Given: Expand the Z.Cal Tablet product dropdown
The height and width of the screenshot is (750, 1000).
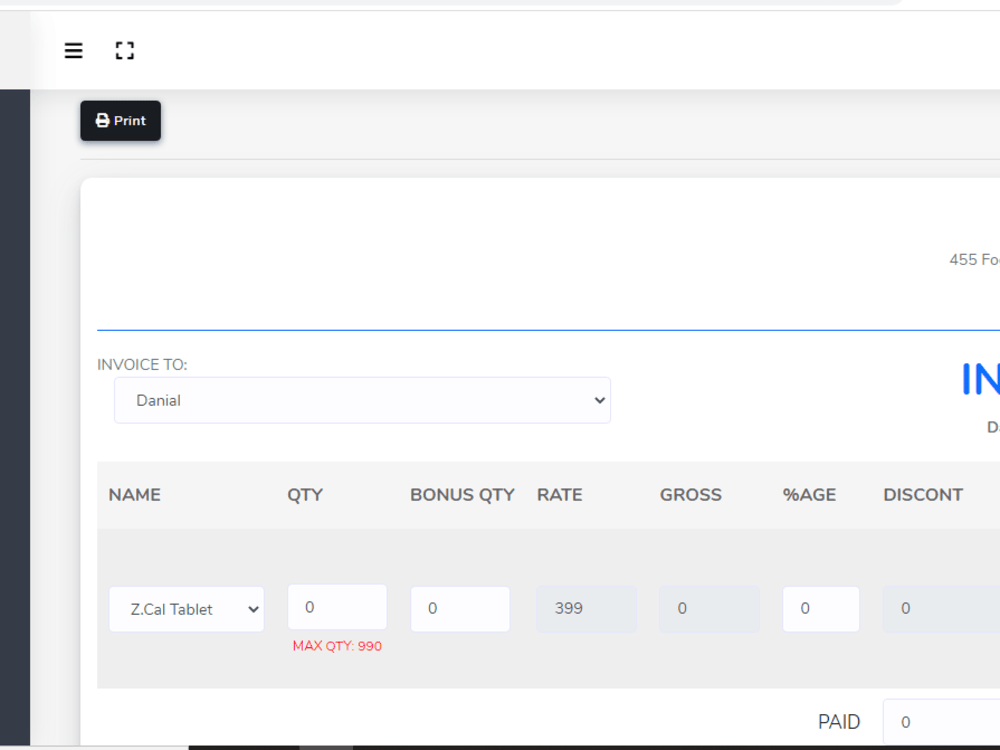Looking at the screenshot, I should [186, 609].
